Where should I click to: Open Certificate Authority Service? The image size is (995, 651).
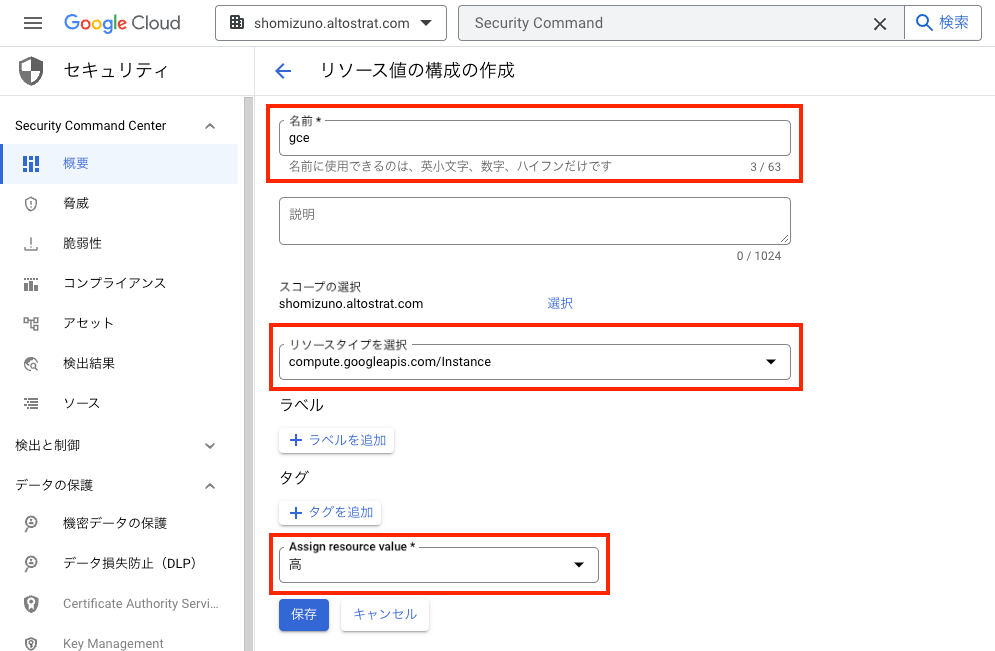click(119, 604)
